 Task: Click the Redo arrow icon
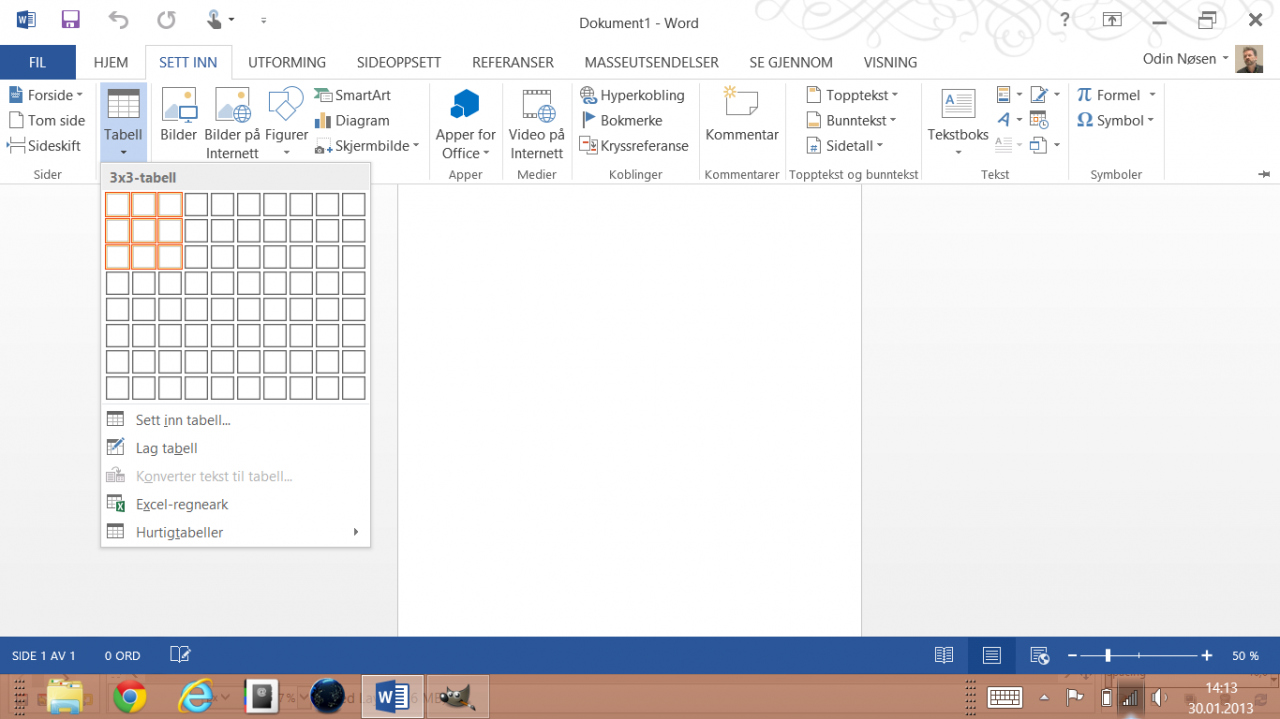[x=166, y=19]
